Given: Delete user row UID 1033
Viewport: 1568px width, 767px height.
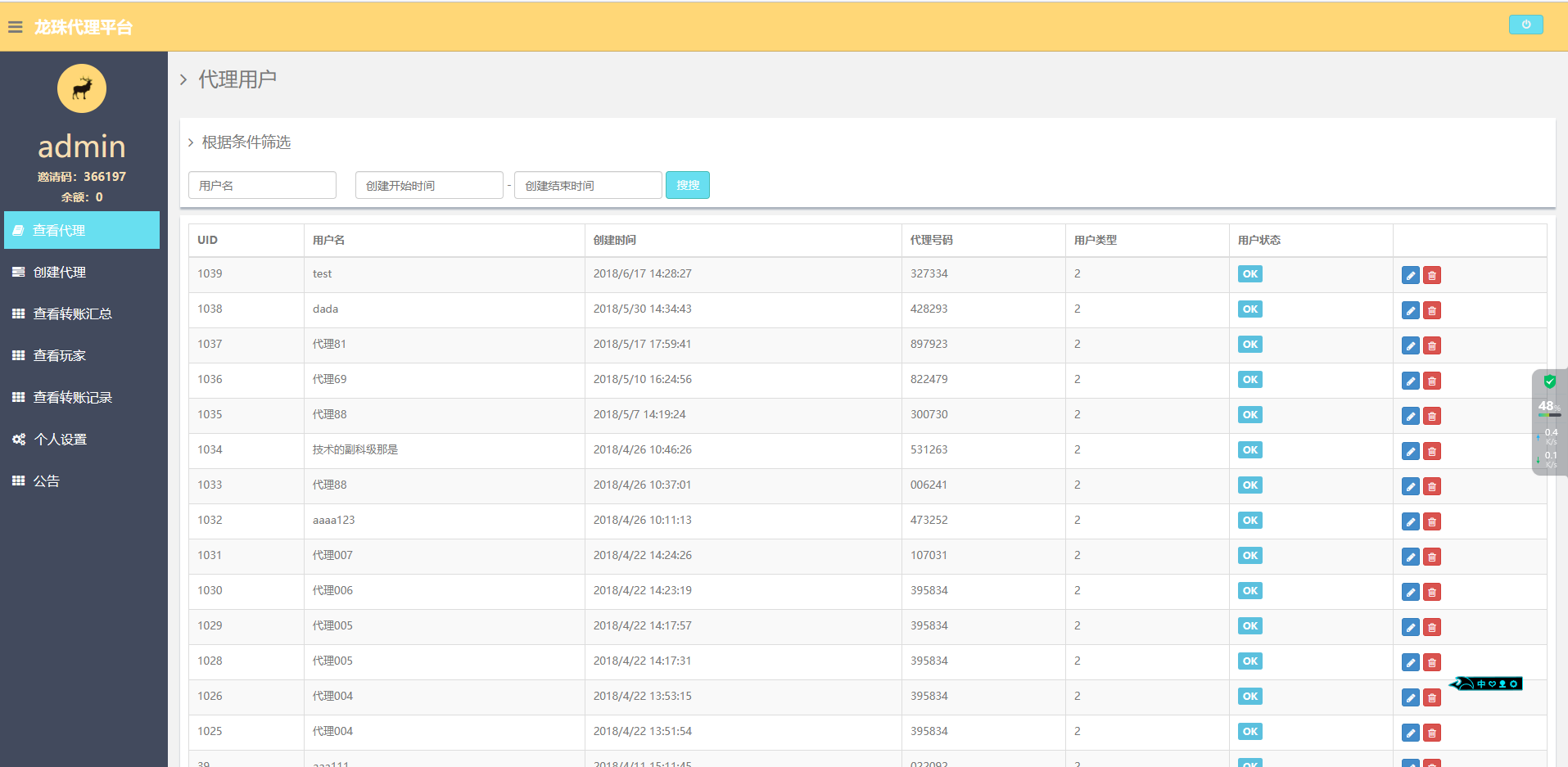Looking at the screenshot, I should (x=1432, y=486).
